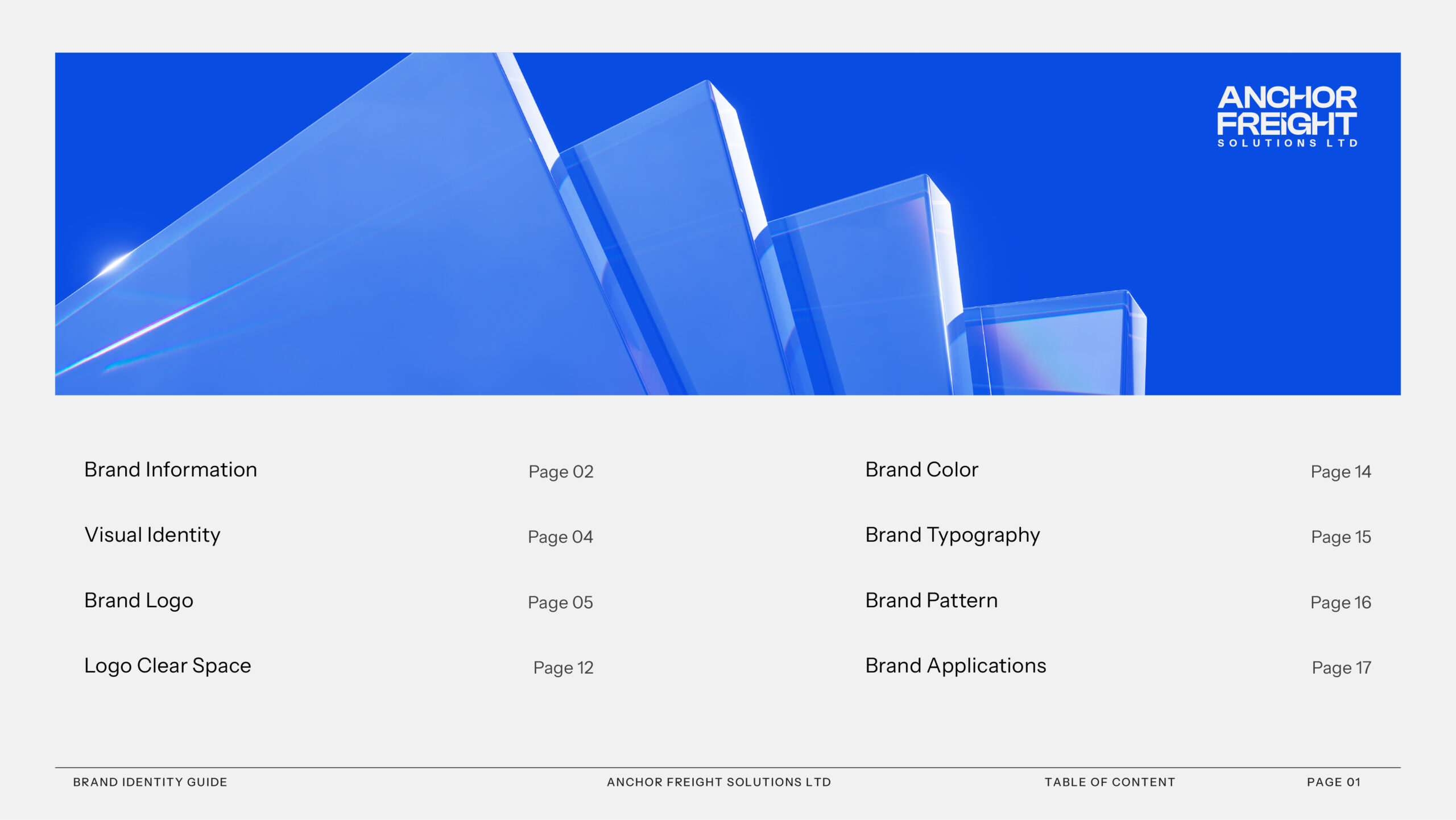Click the Table of Content footer label
Image resolution: width=1456 pixels, height=820 pixels.
[x=1110, y=782]
